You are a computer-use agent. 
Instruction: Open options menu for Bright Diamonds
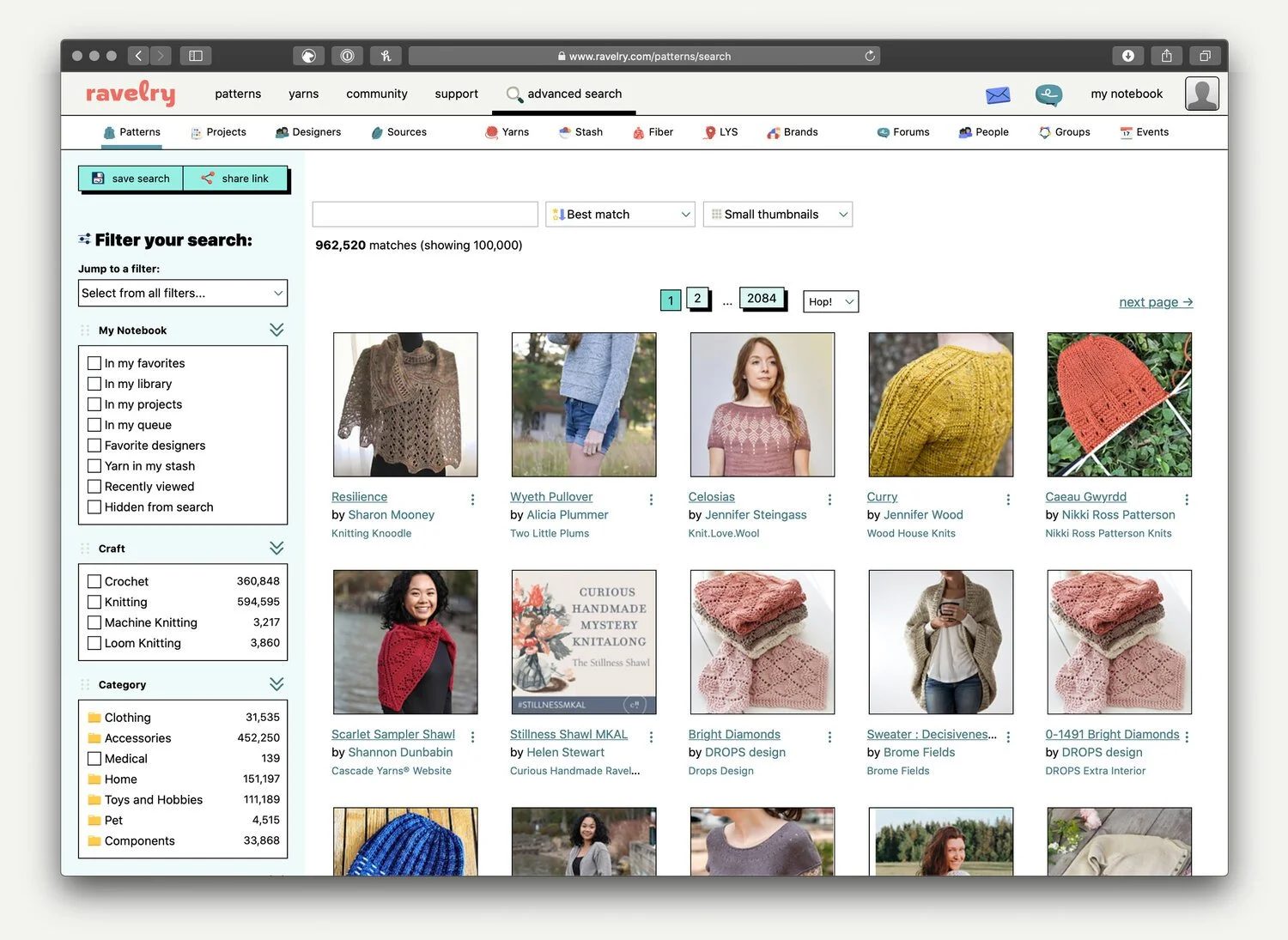coord(829,737)
